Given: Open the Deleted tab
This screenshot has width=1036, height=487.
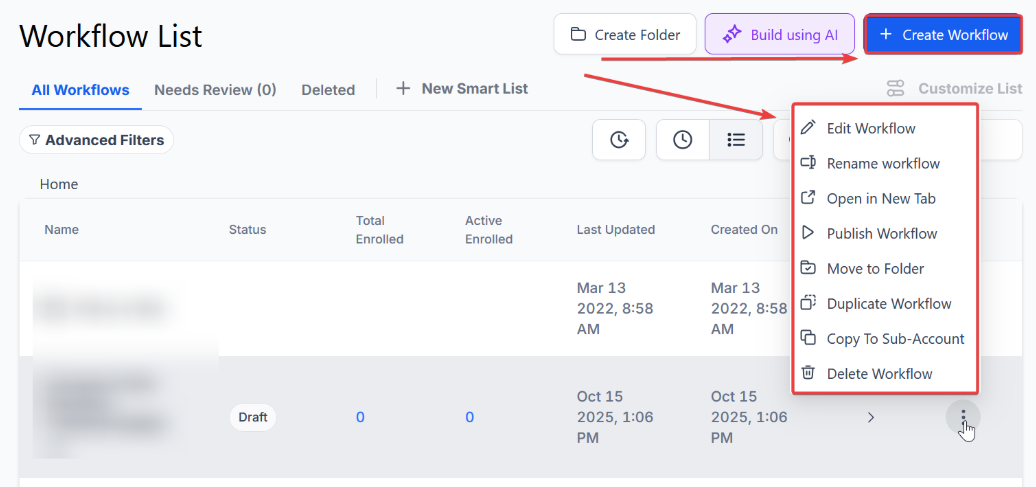Looking at the screenshot, I should point(328,90).
